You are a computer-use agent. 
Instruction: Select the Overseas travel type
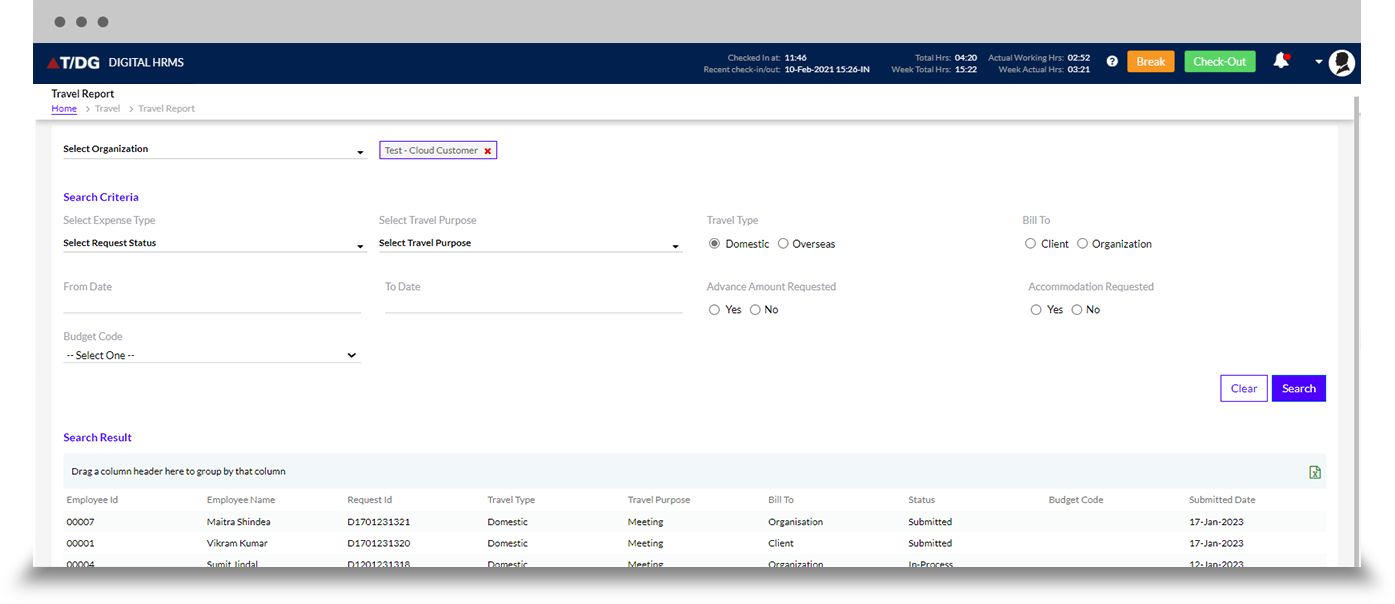click(783, 244)
